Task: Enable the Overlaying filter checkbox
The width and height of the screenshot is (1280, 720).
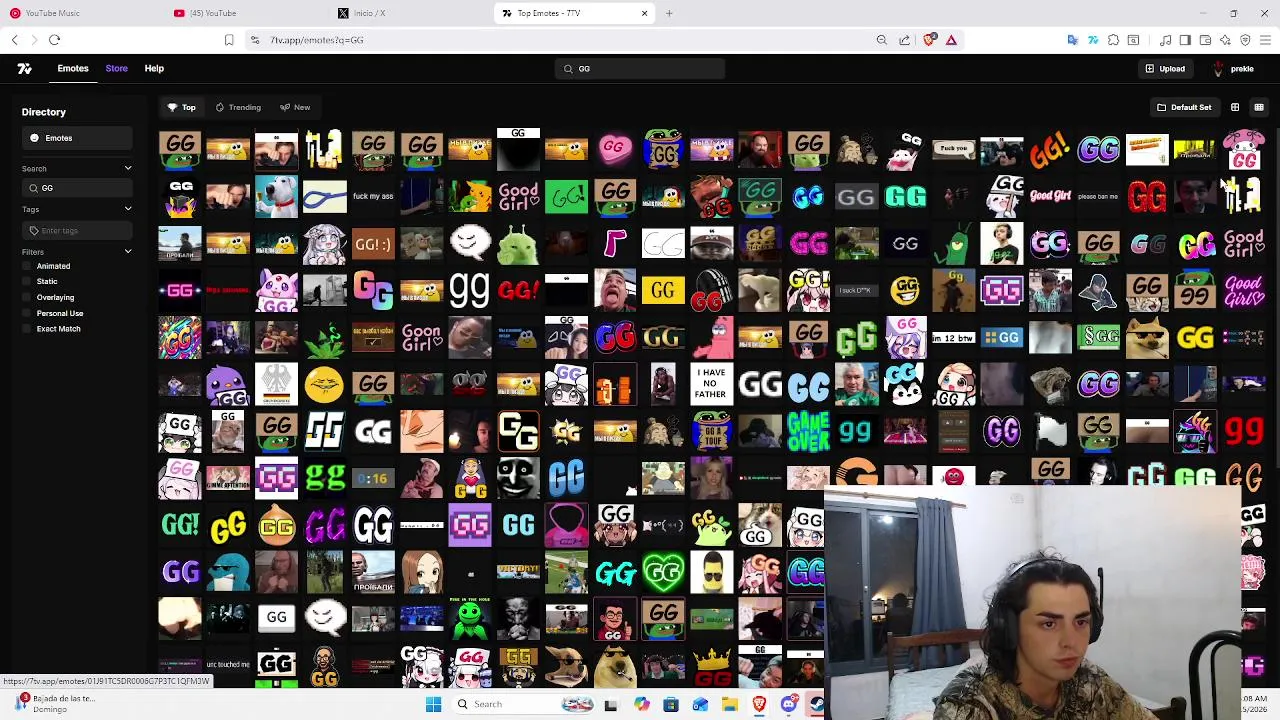Action: click(28, 297)
